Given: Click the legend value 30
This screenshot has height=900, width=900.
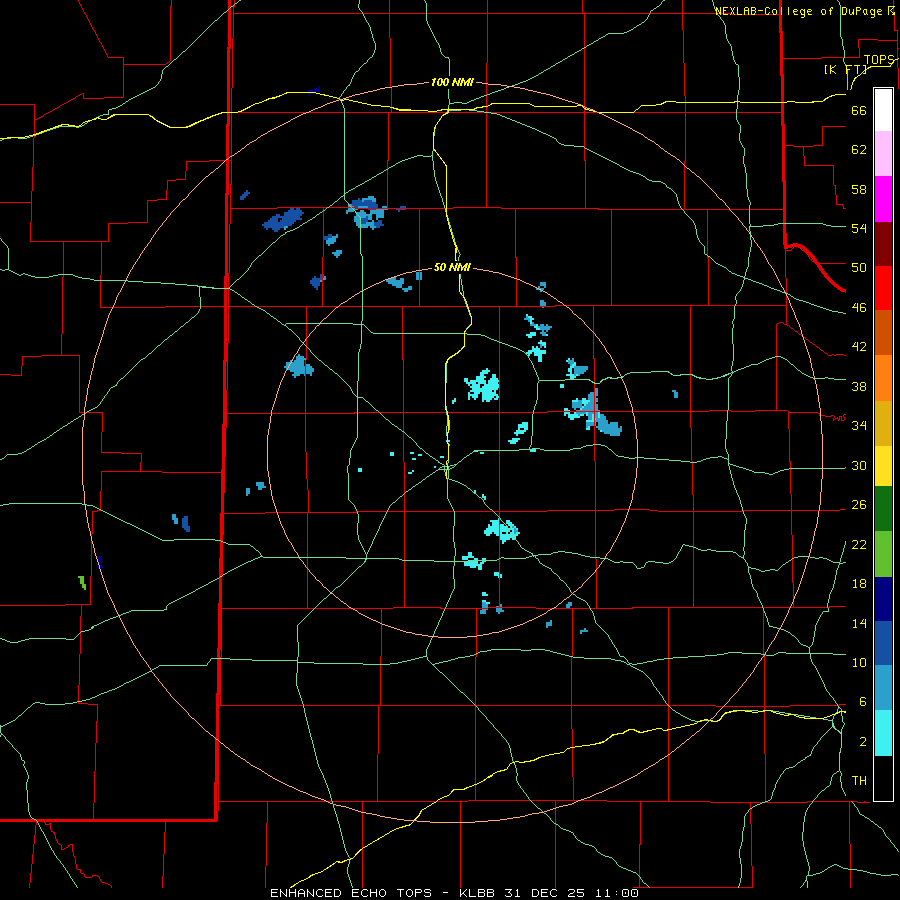Looking at the screenshot, I should (859, 465).
